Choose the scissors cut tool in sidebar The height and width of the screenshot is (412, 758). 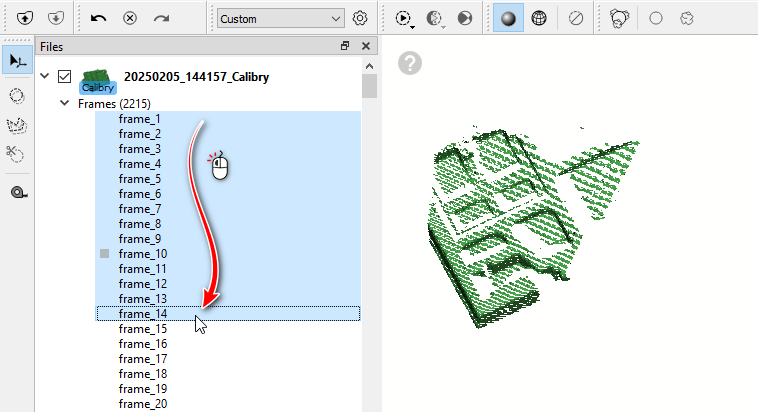pyautogui.click(x=17, y=153)
